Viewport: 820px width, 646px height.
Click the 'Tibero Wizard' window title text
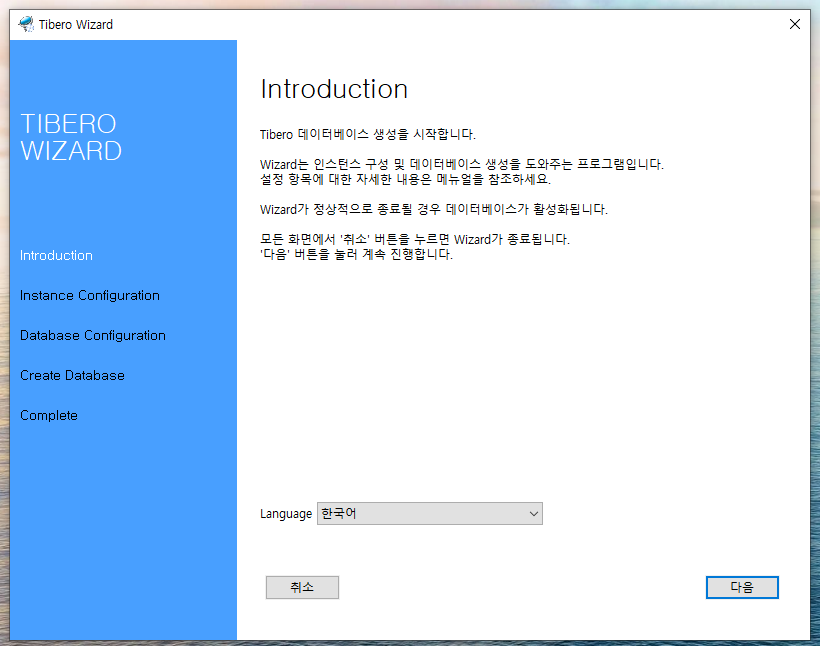click(75, 25)
